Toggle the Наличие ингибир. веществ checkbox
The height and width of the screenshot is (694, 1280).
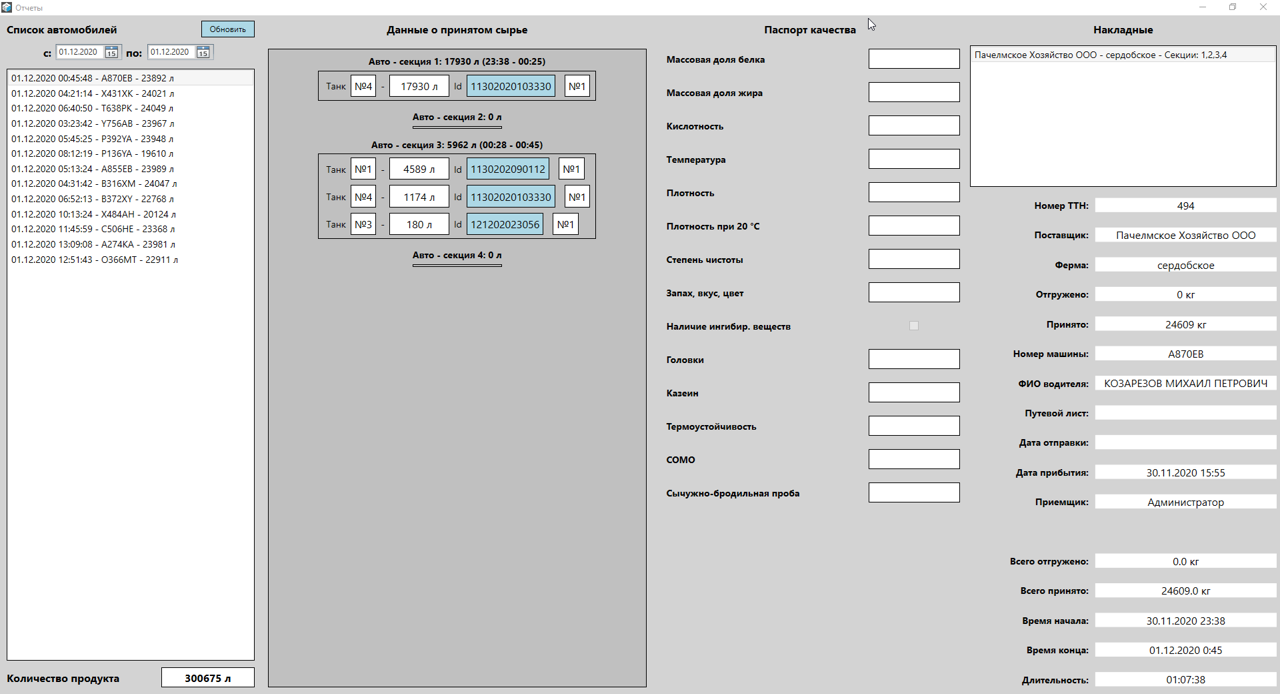[x=913, y=326]
